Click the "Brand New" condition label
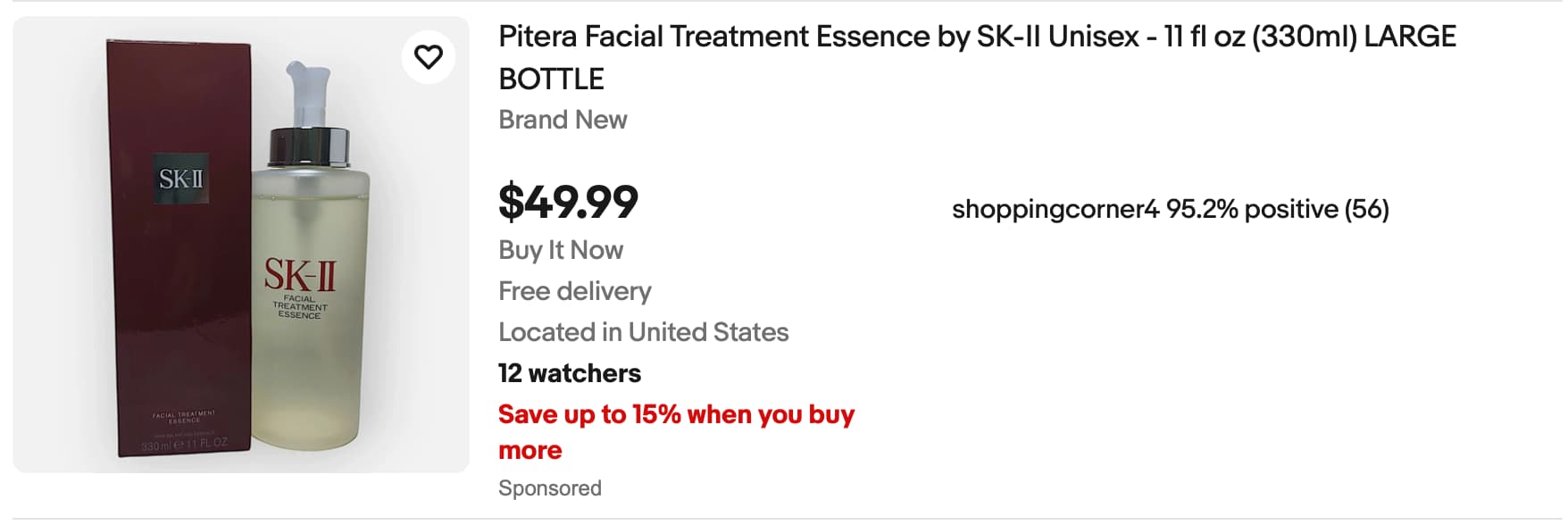1568x525 pixels. [563, 120]
